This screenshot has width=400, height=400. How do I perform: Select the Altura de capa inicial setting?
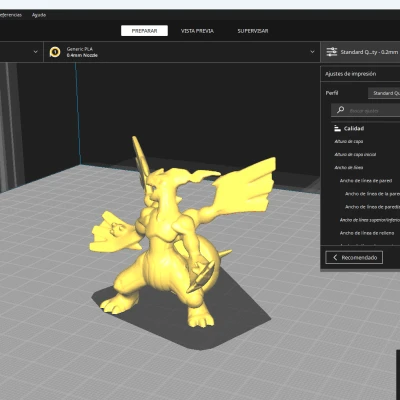click(355, 154)
